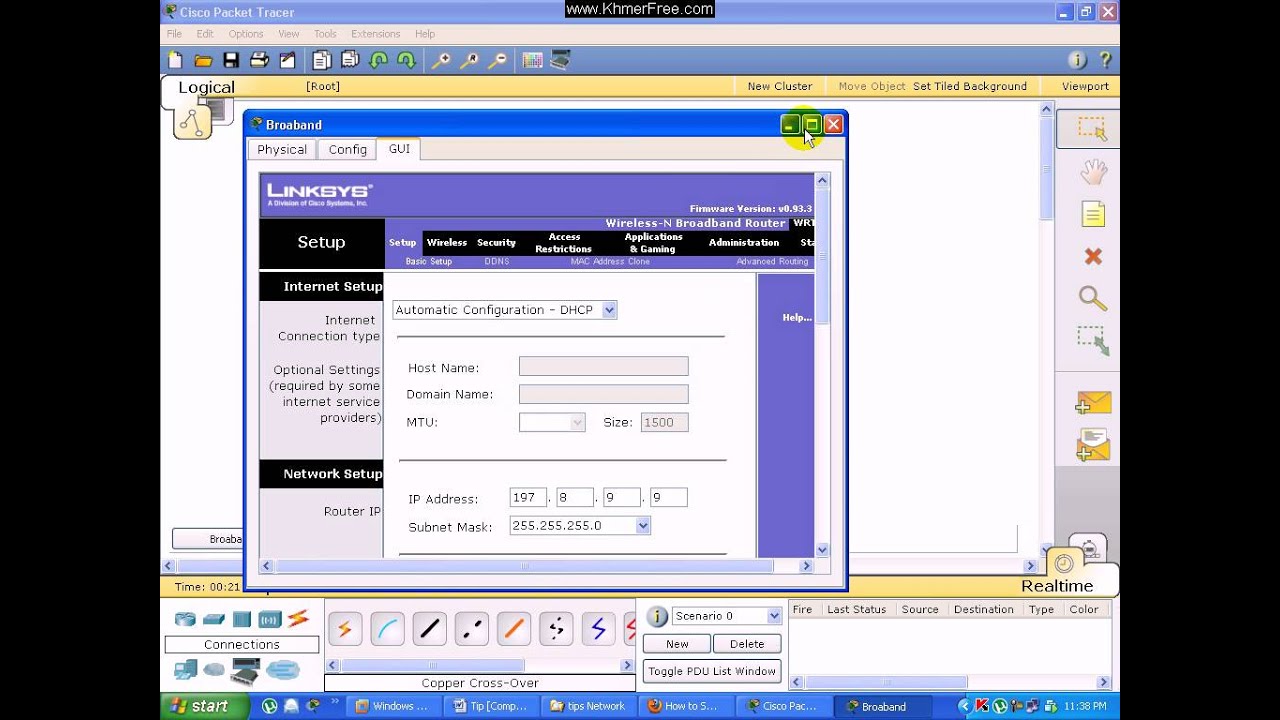Open Access Restrictions in Linksys menu
Screen dimensions: 1280x720
click(563, 243)
